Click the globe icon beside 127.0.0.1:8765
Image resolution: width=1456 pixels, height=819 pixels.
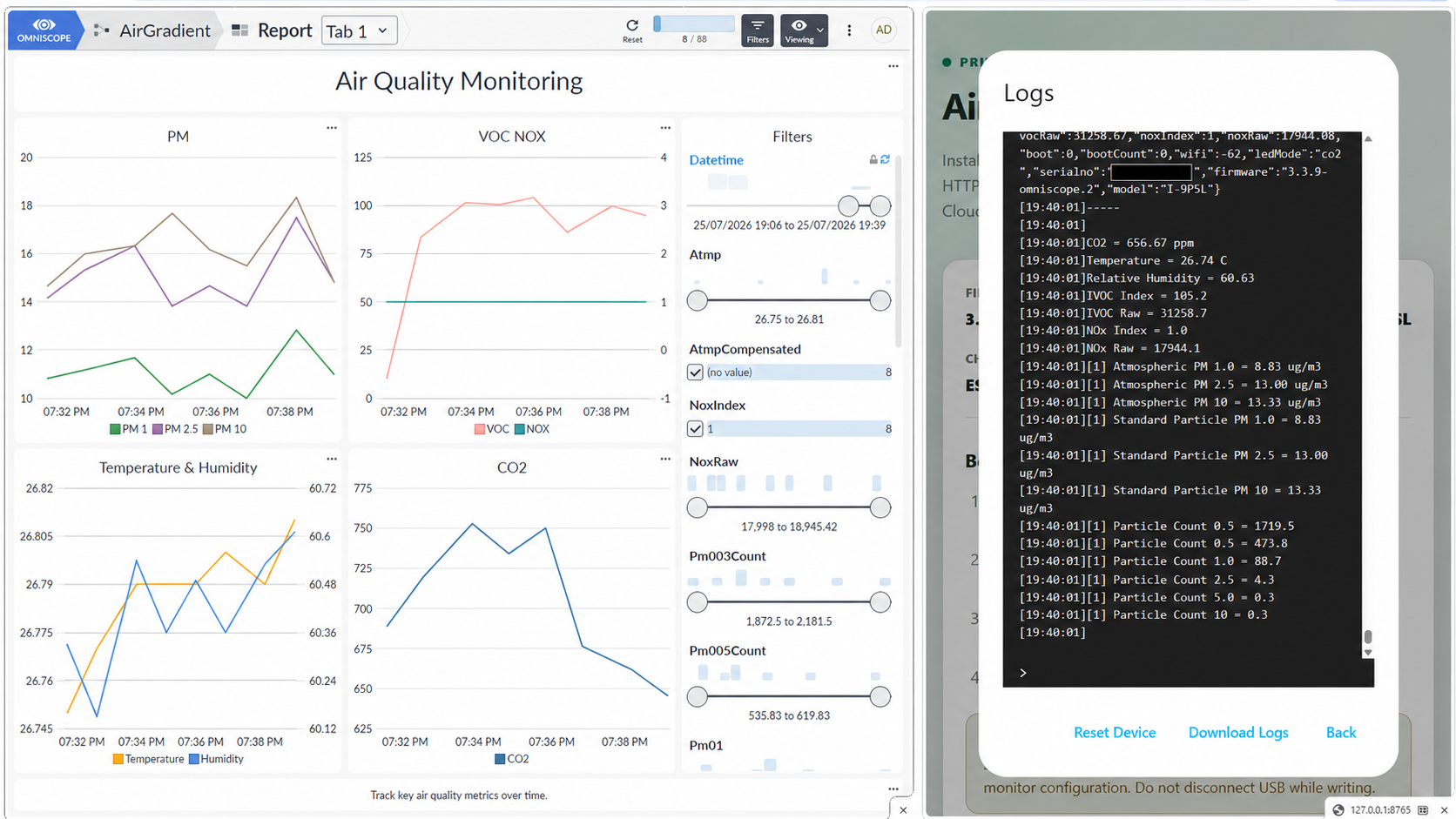1338,810
